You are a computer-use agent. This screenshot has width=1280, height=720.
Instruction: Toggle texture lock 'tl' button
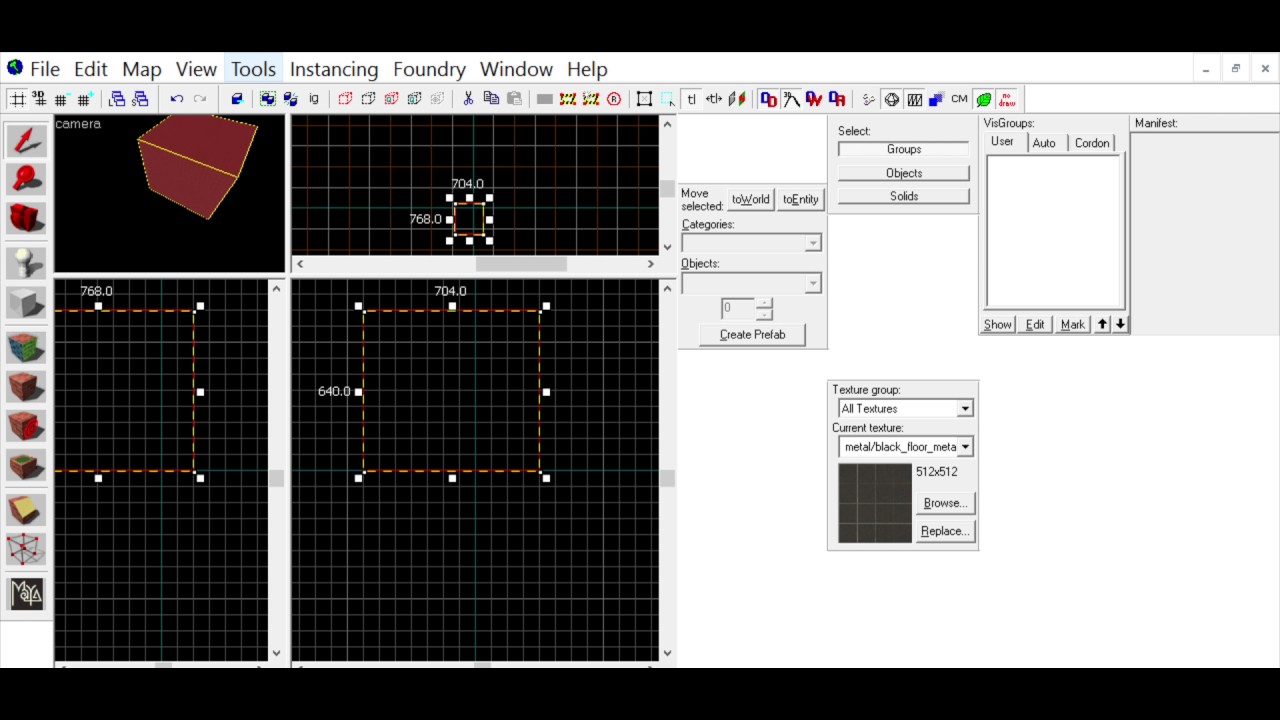[691, 99]
